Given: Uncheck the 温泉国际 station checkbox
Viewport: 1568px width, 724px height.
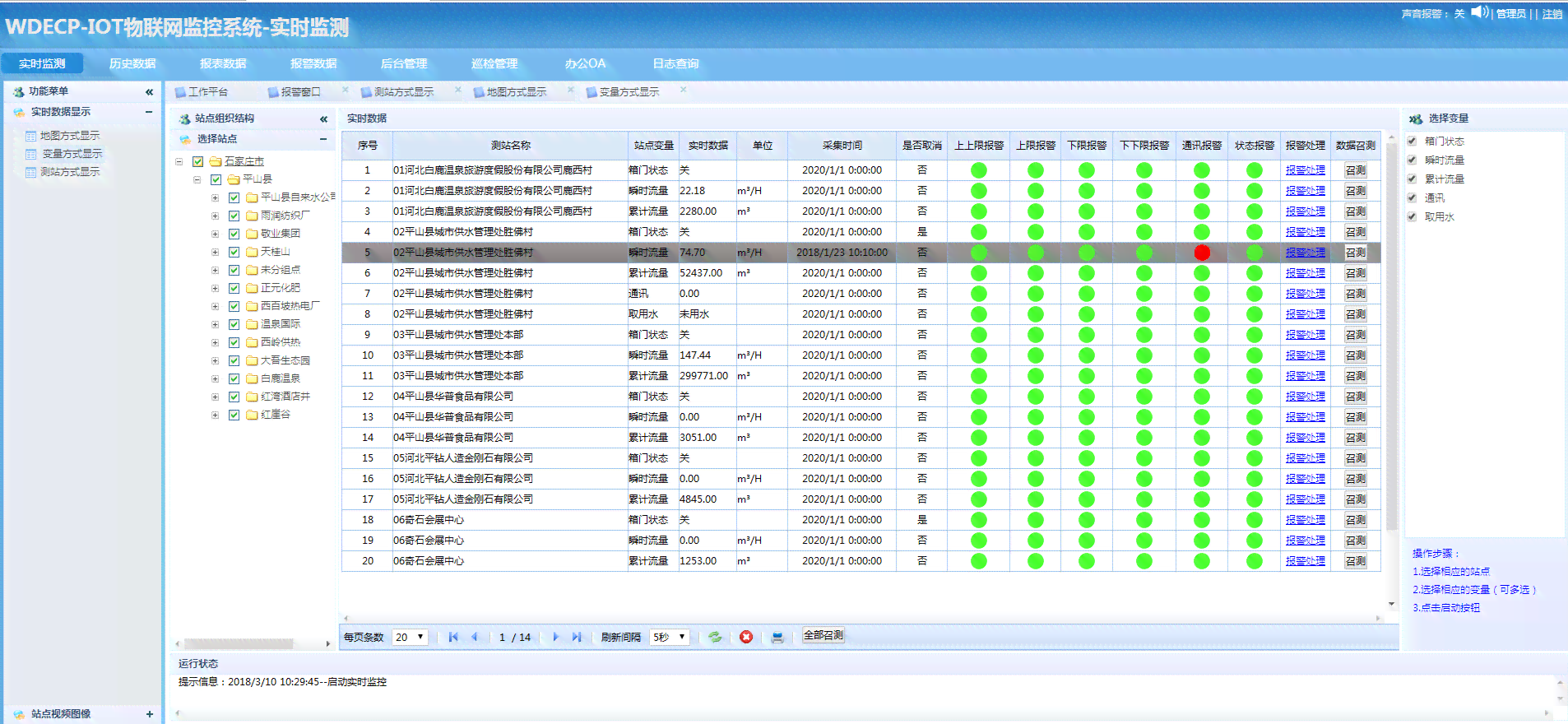Looking at the screenshot, I should [x=234, y=324].
